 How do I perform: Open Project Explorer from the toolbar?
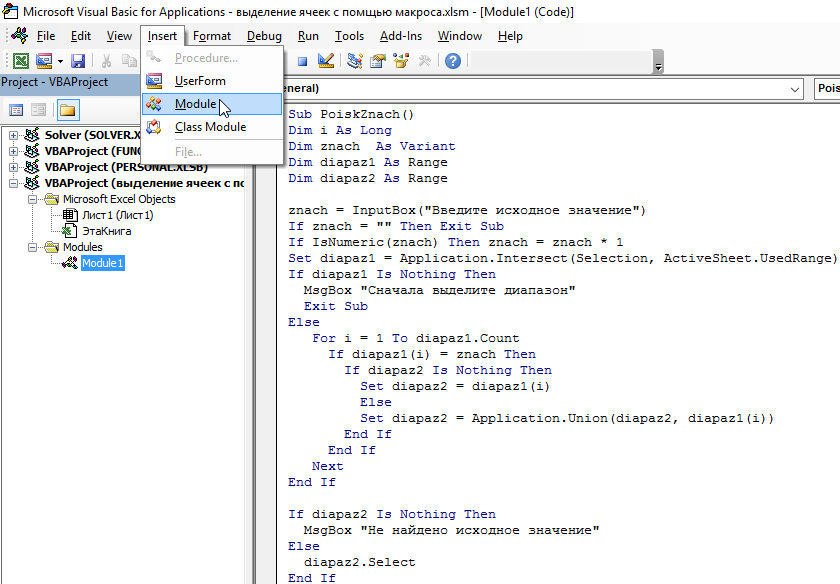[355, 61]
